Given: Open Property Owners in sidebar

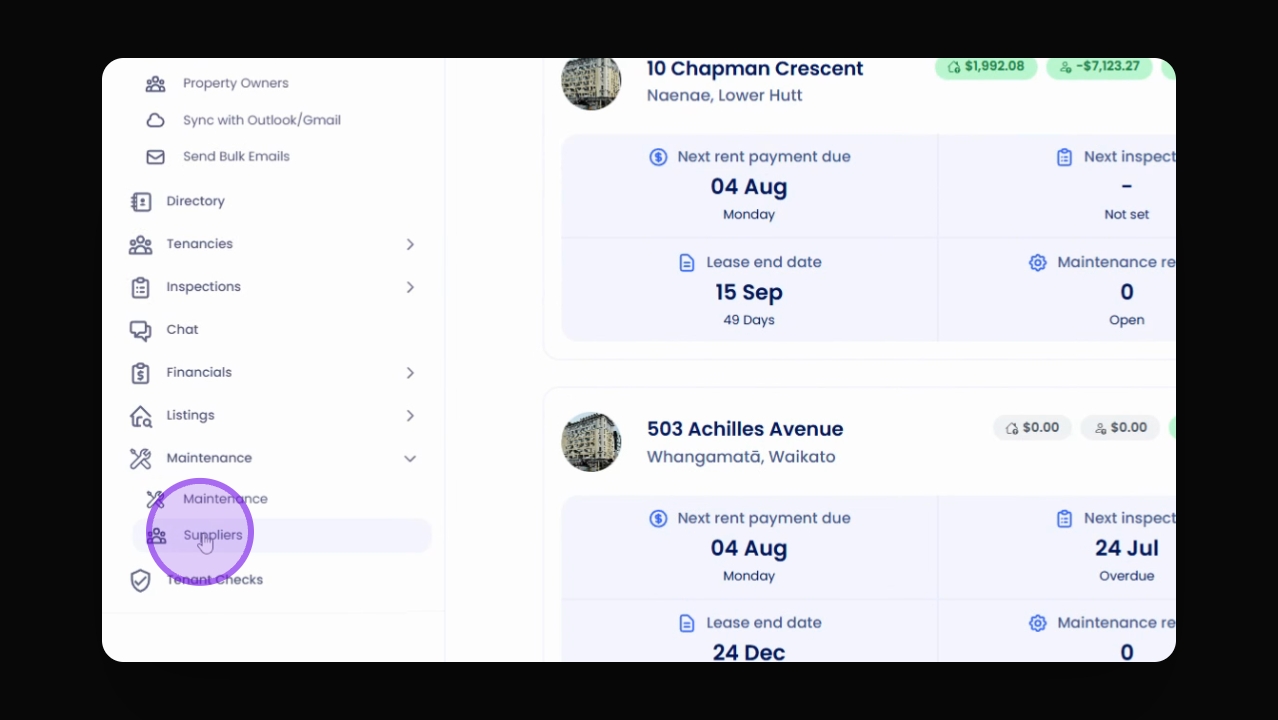Looking at the screenshot, I should (235, 83).
